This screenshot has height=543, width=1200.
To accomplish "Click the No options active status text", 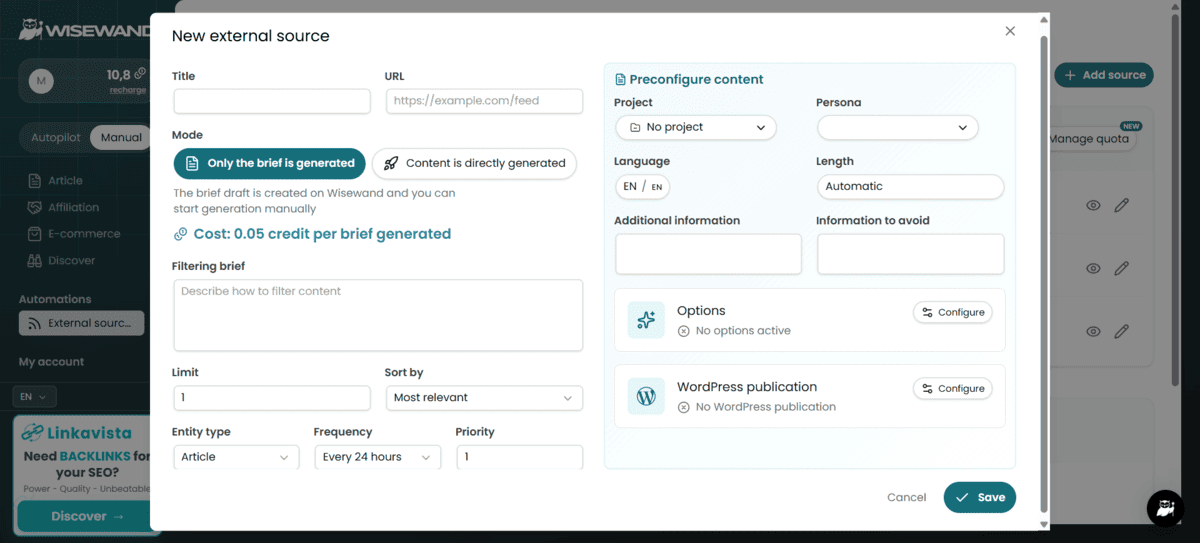I will pyautogui.click(x=743, y=331).
